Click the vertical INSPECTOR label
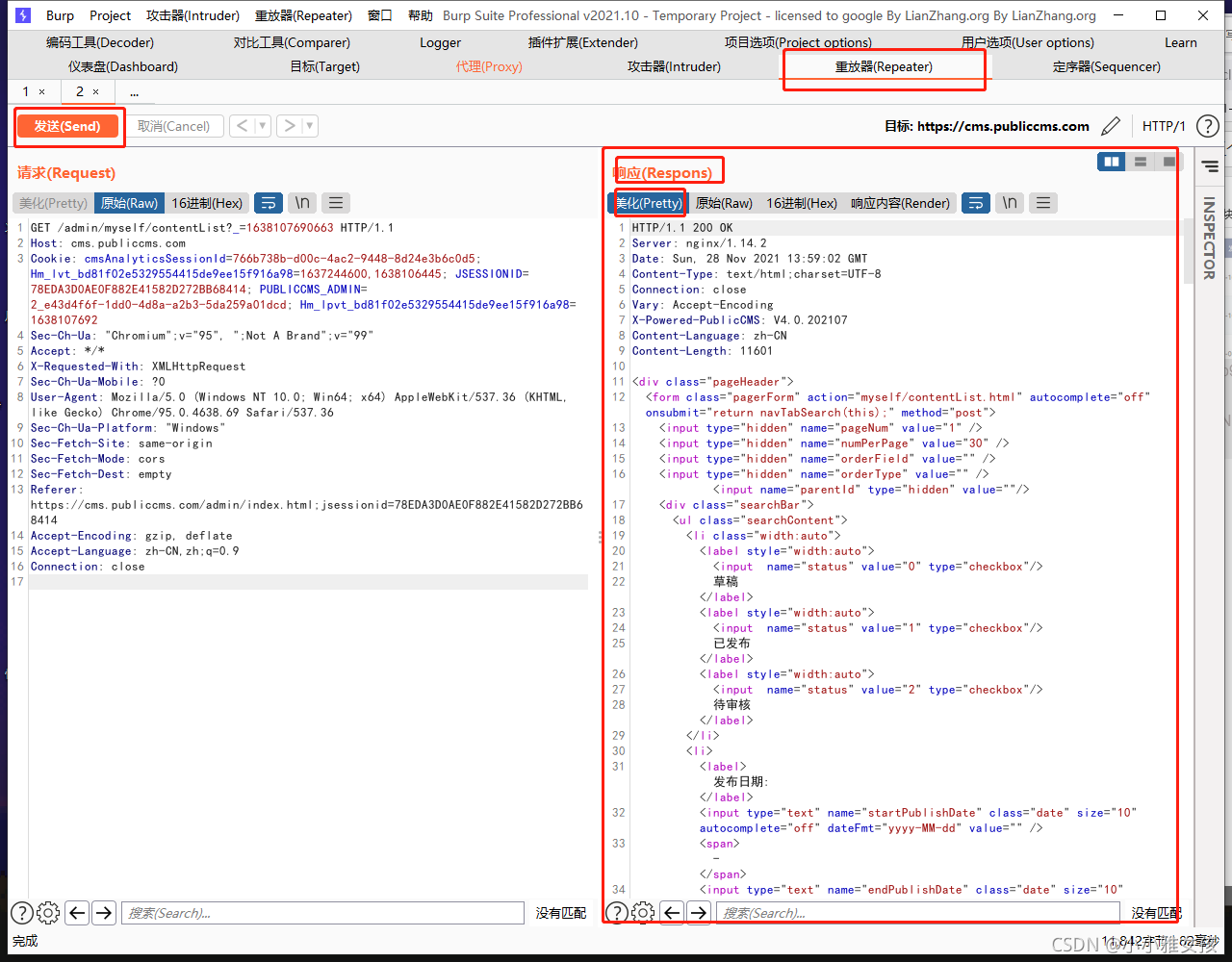 coord(1209,239)
